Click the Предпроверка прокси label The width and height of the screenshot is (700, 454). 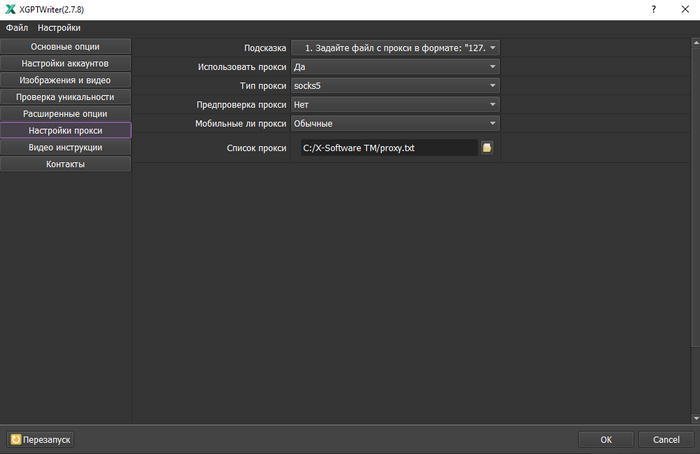[x=241, y=104]
